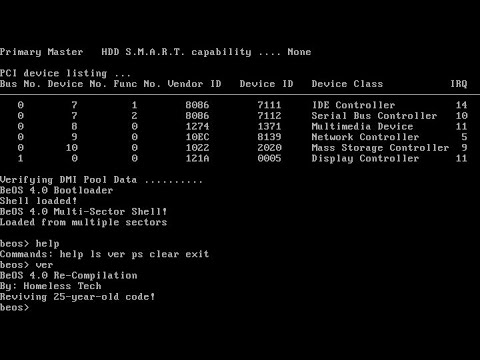480x360 pixels.
Task: Click the "Device No." column header
Action: coord(77,84)
